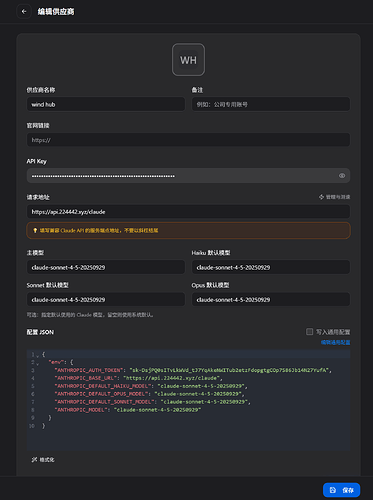Click the orange Claude API endpoint hint banner

(188, 230)
